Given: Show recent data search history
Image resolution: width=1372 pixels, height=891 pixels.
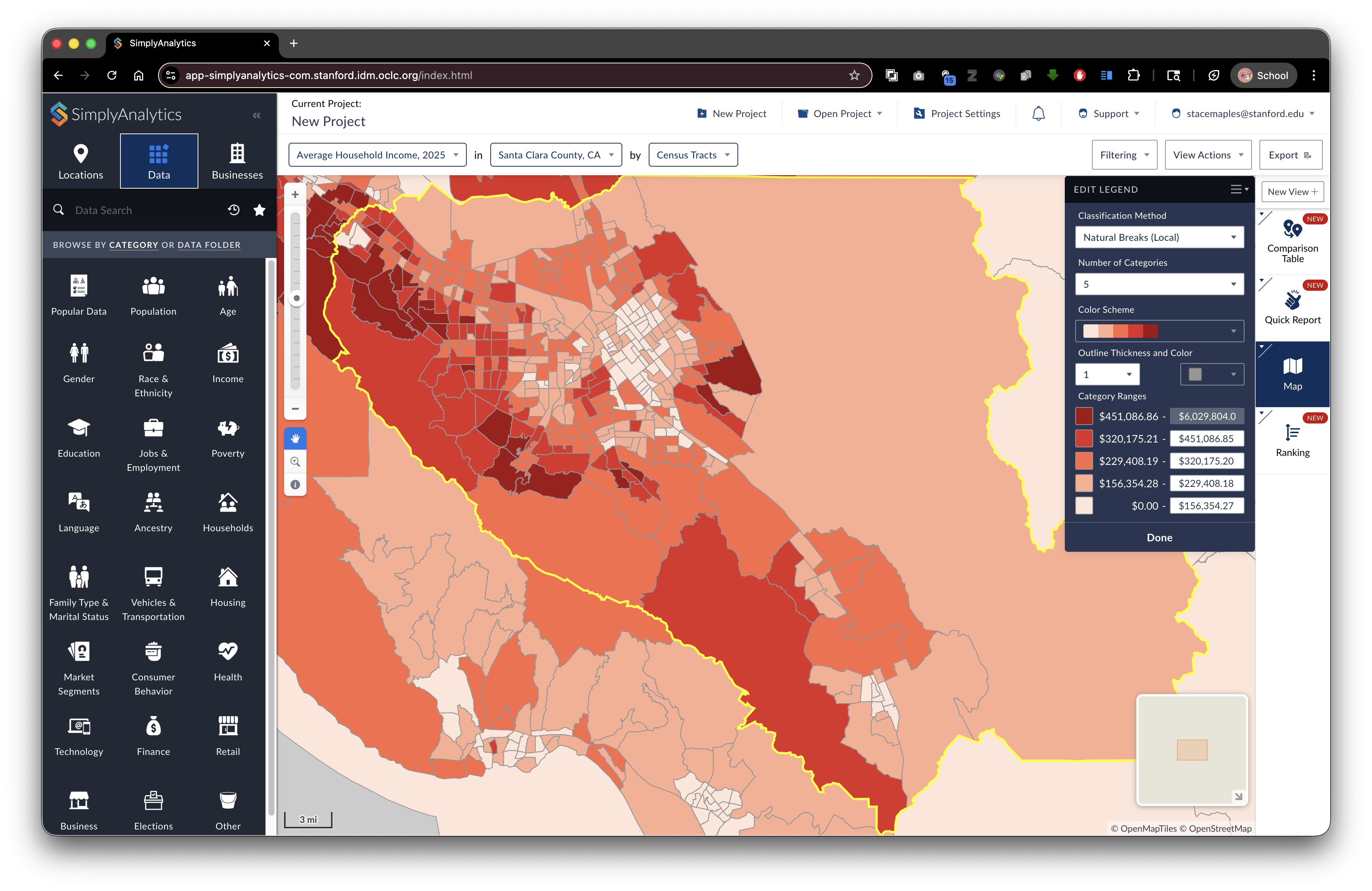Looking at the screenshot, I should (233, 210).
